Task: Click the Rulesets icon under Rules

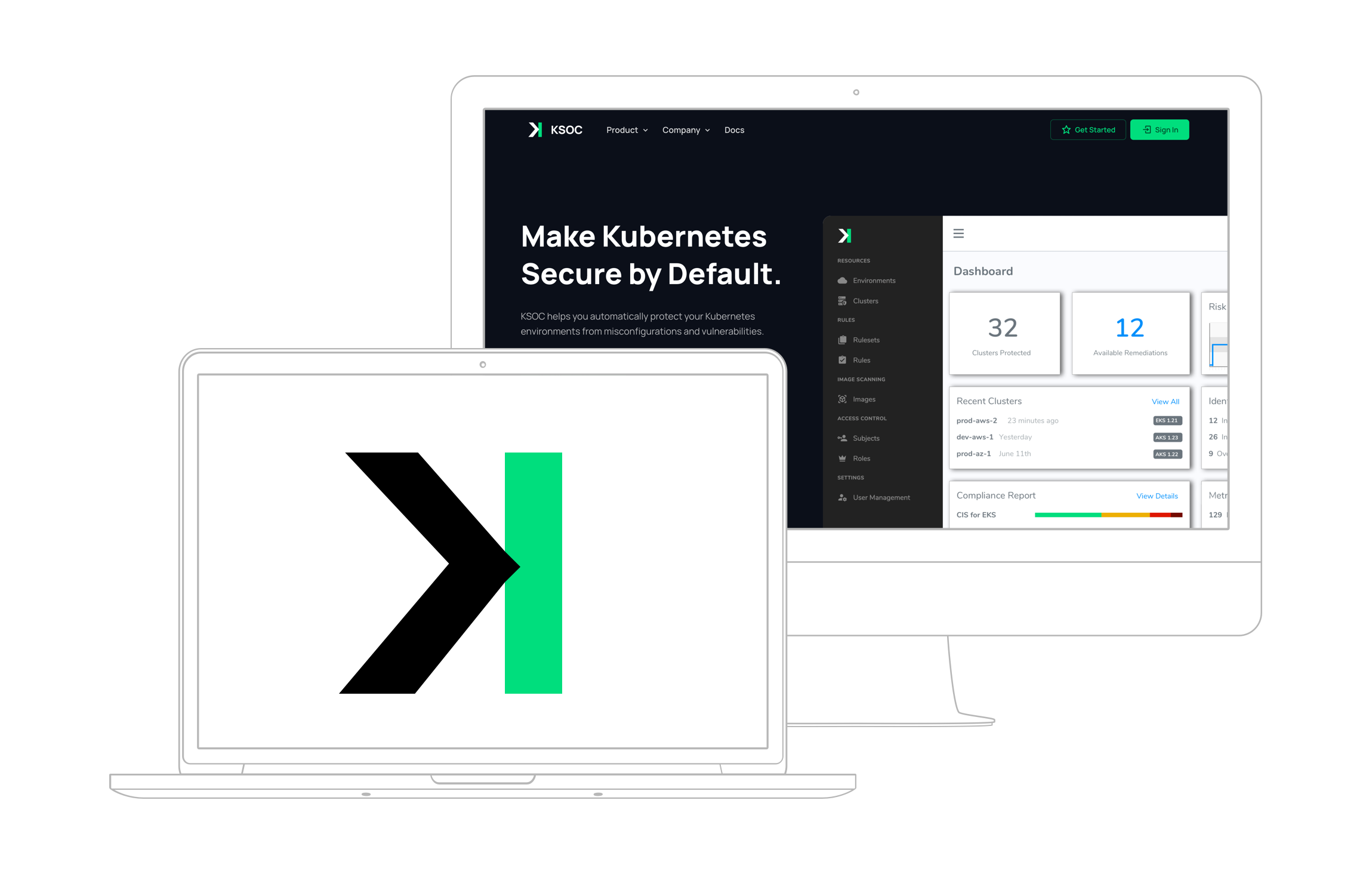Action: click(842, 339)
